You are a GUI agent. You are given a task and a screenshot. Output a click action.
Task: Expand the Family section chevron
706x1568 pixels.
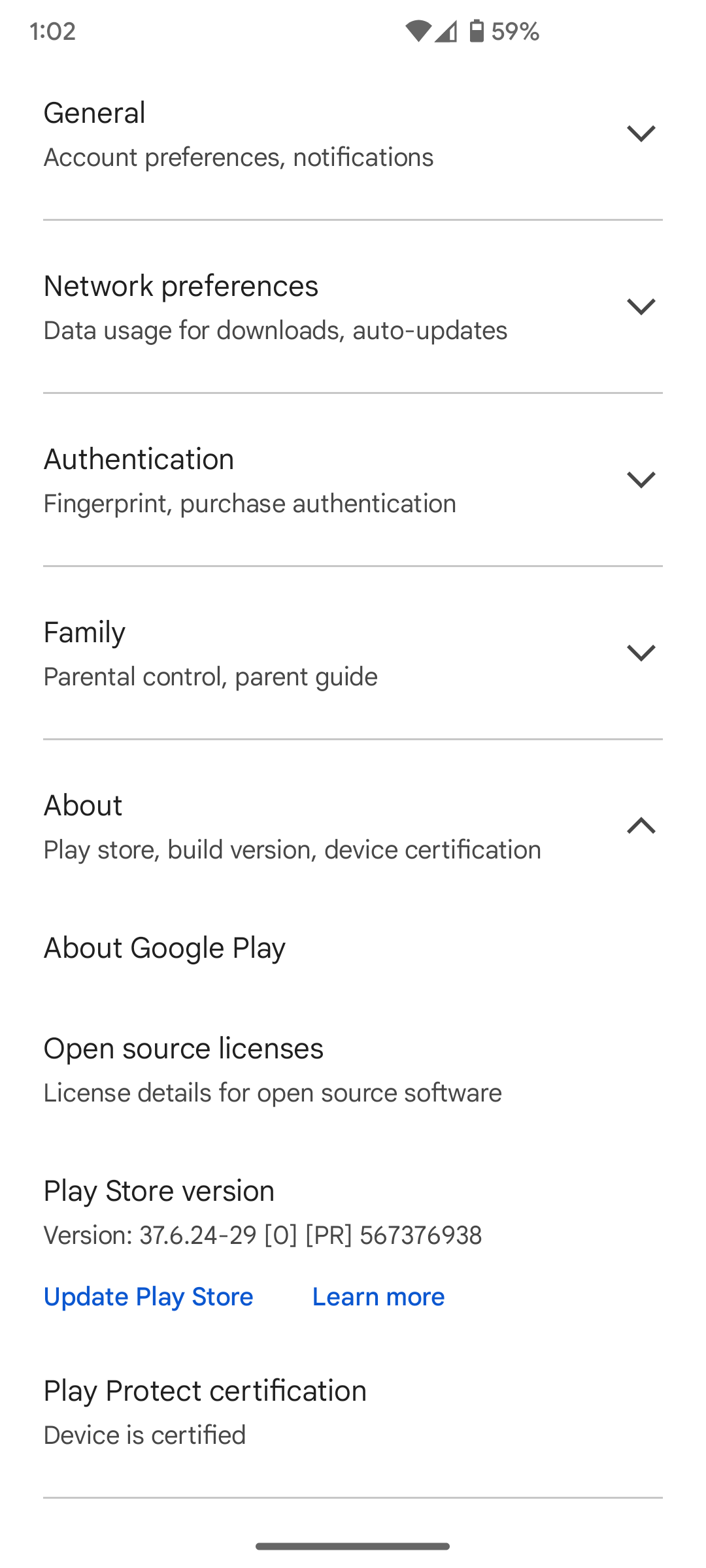click(x=641, y=653)
